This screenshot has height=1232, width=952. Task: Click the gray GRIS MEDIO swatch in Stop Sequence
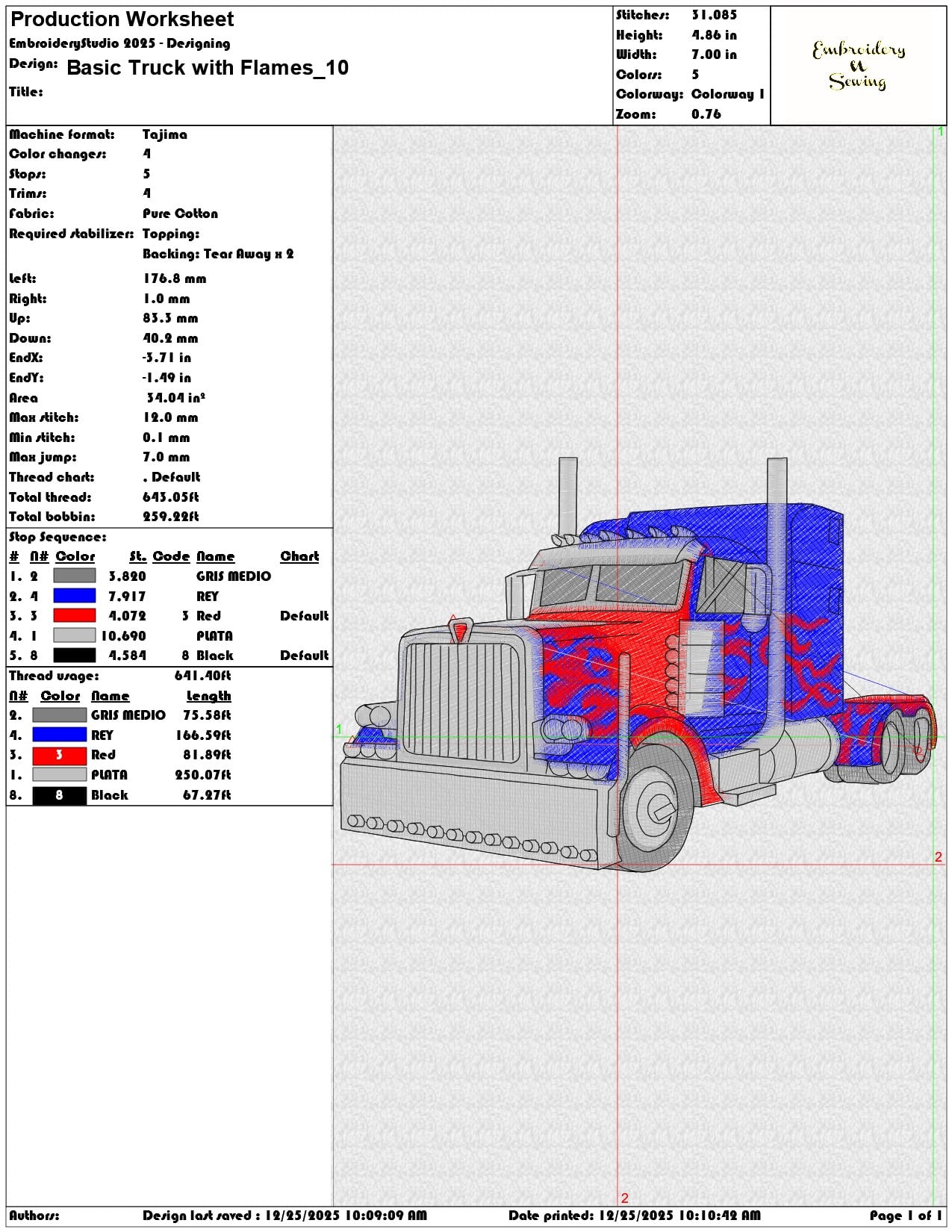click(x=75, y=576)
